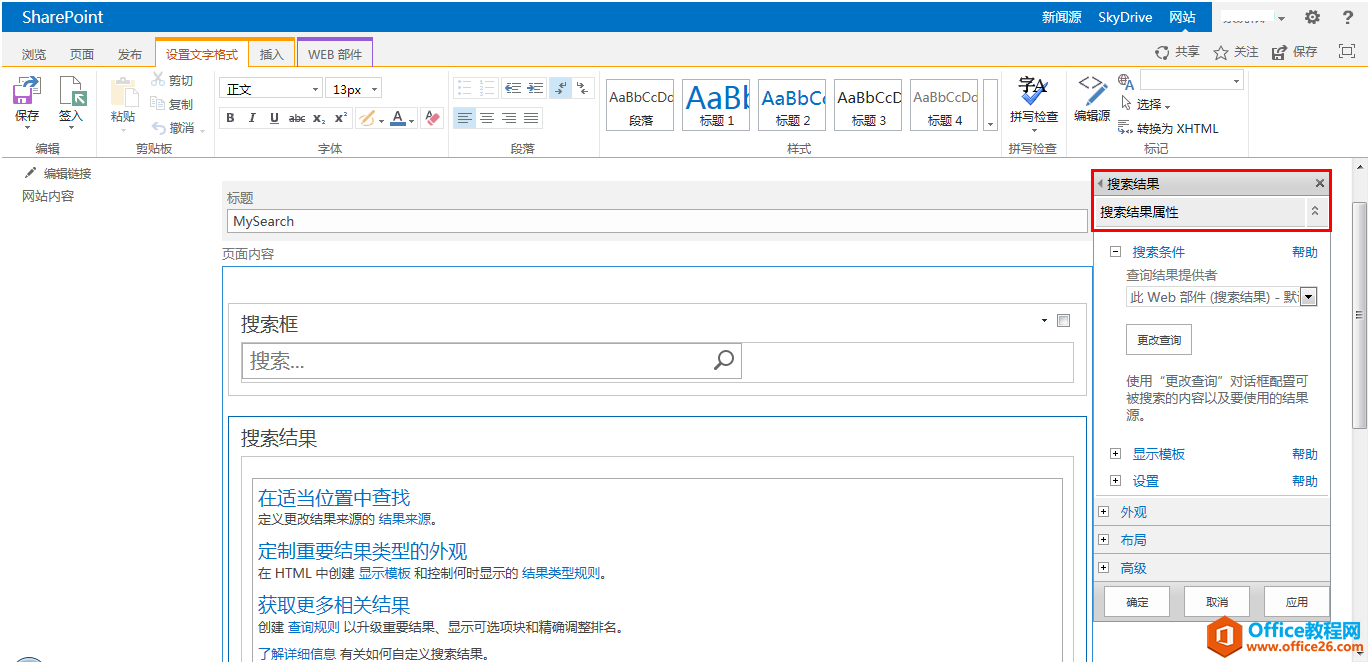Insert a numbered list
The height and width of the screenshot is (664, 1370).
click(x=487, y=88)
